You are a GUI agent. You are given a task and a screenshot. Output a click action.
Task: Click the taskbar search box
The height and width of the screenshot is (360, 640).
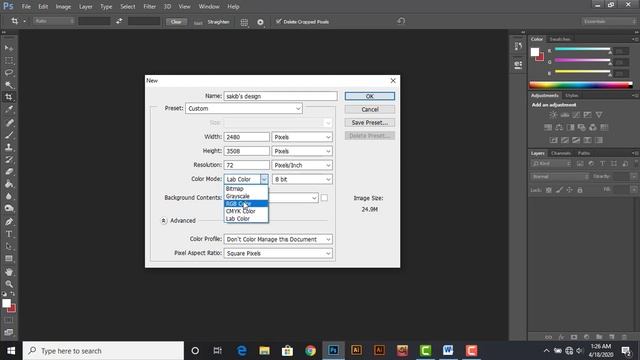coord(103,351)
